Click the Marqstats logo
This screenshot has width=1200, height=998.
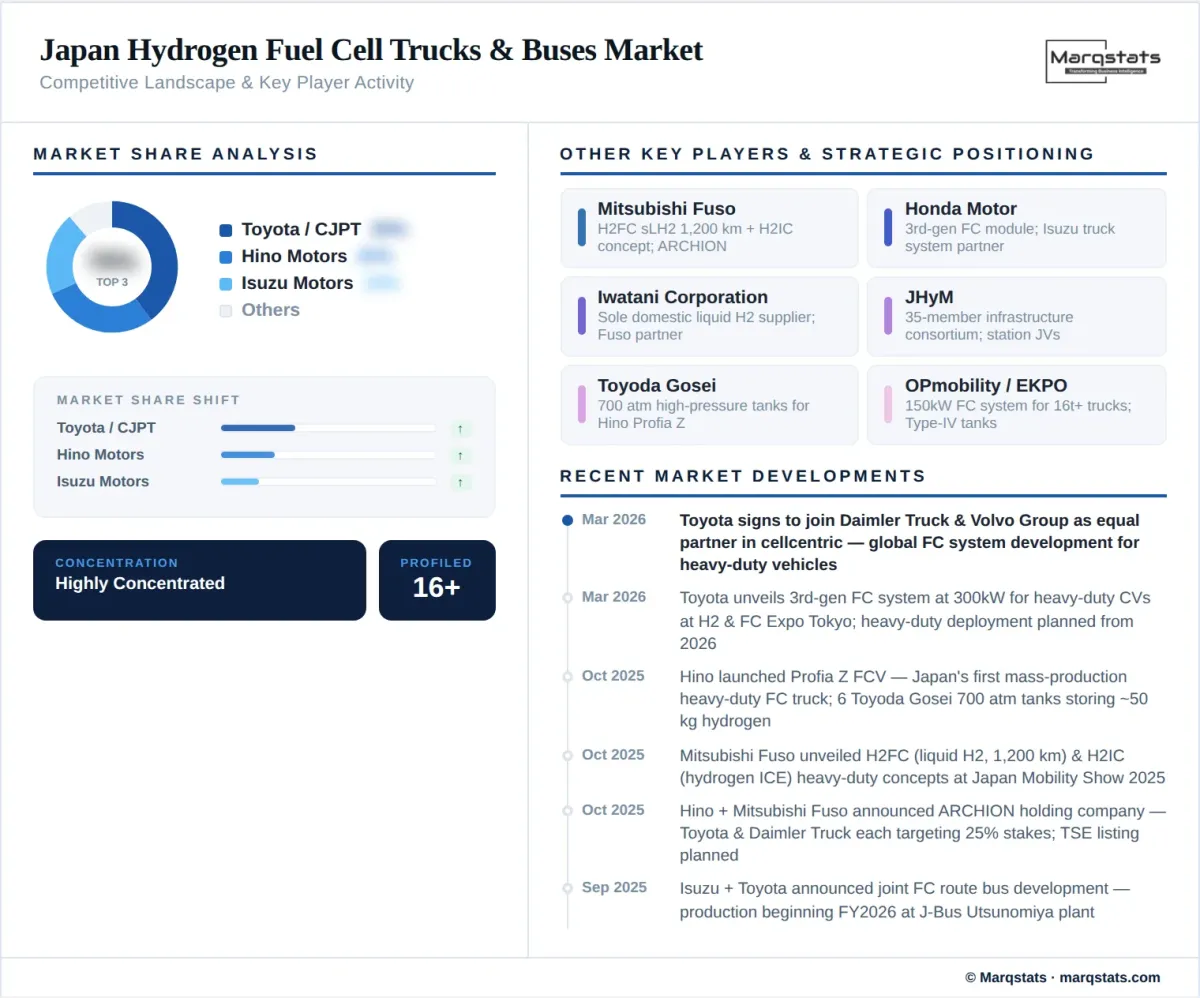point(1103,62)
